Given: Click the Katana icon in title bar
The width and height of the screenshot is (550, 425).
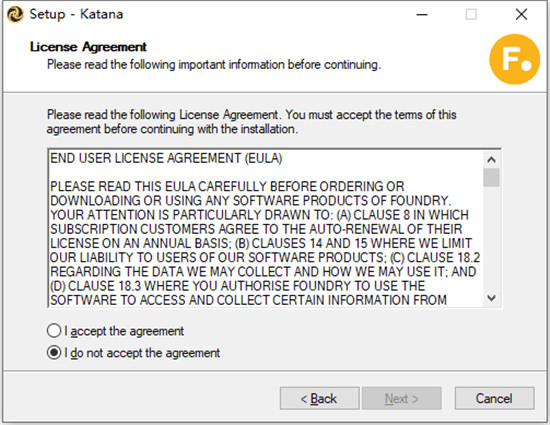Looking at the screenshot, I should (15, 14).
